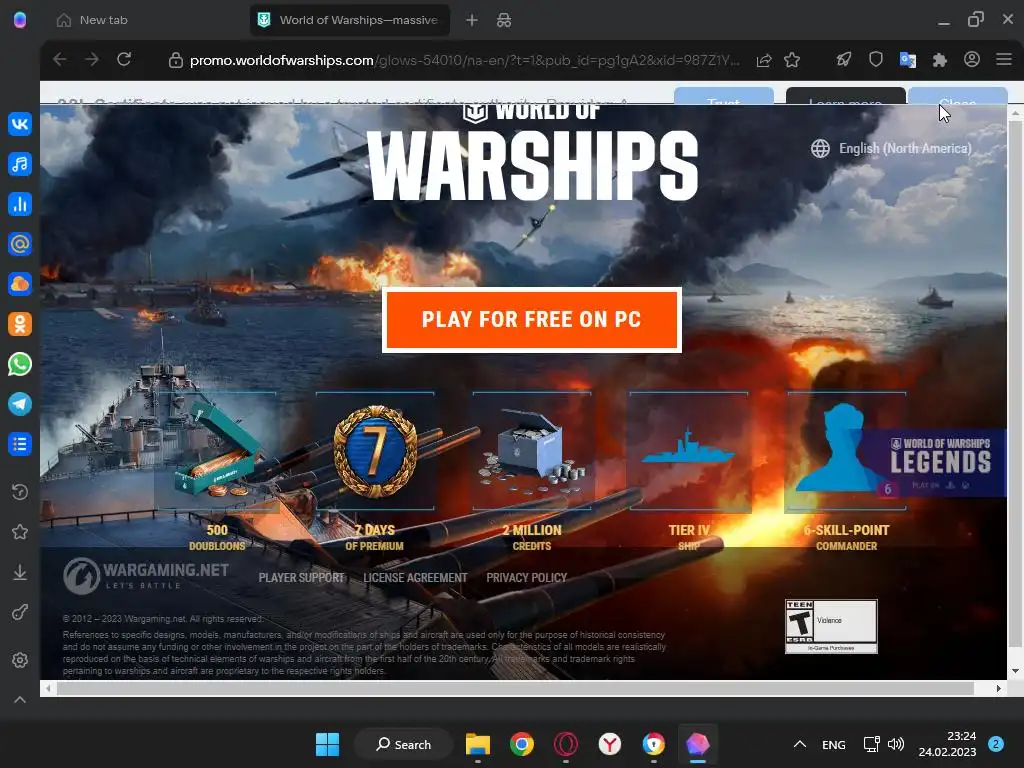View site security lock info
The width and height of the screenshot is (1024, 768).
[x=175, y=60]
